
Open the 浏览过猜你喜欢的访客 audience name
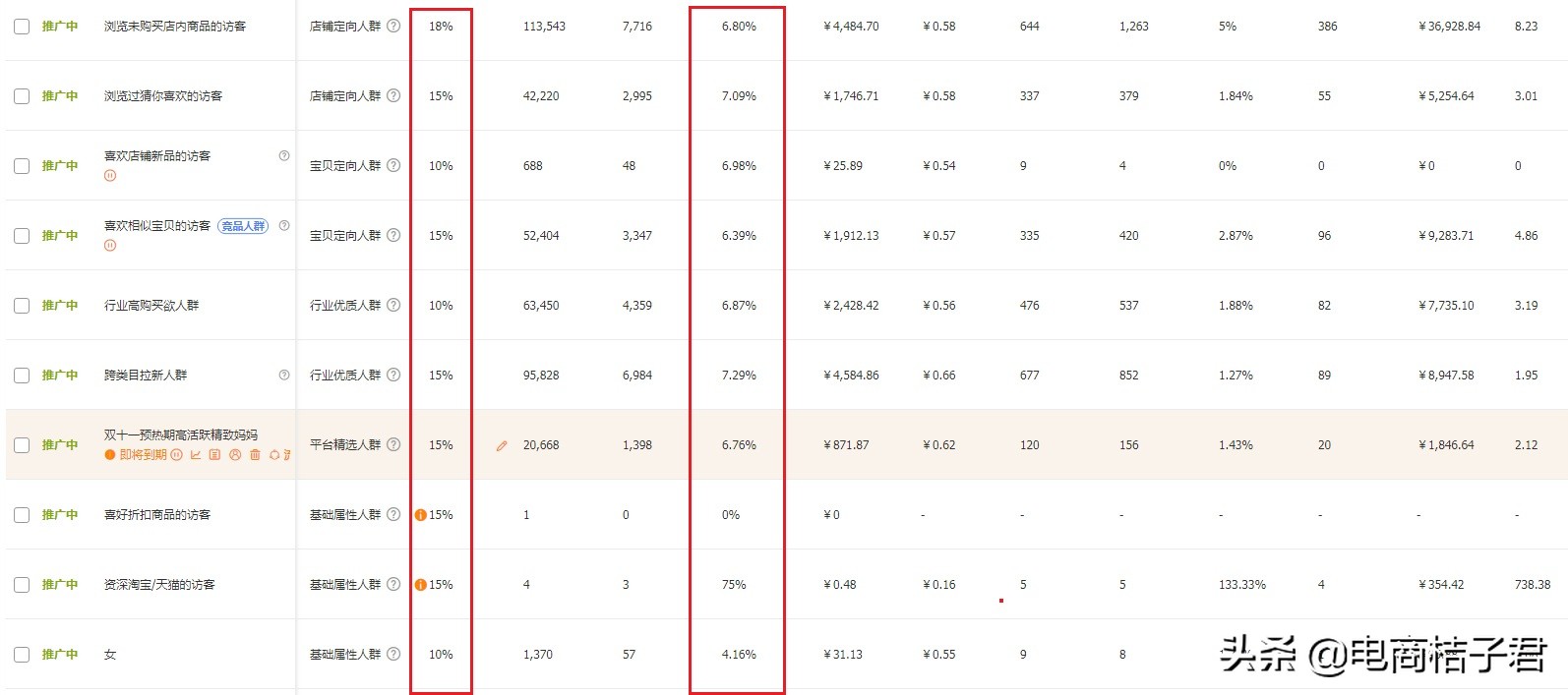[163, 96]
